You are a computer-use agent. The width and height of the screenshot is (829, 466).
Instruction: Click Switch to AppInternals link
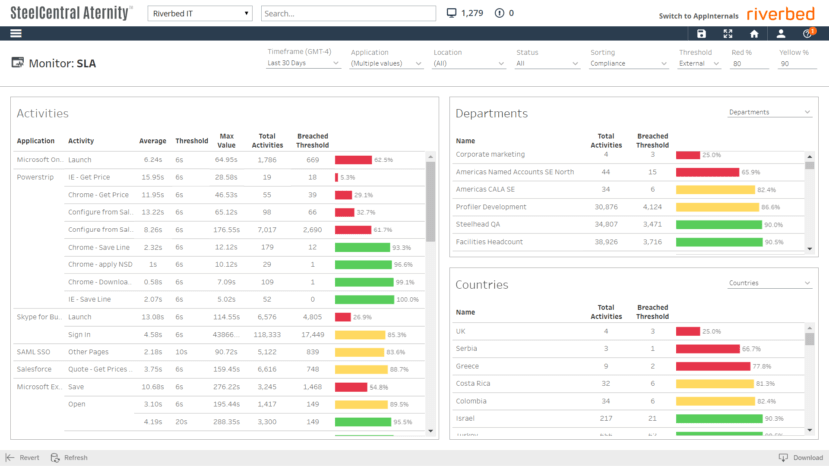click(698, 16)
